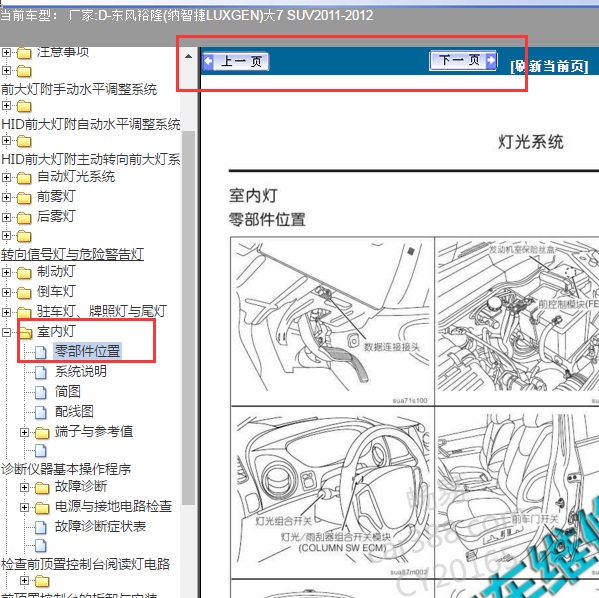Select HID前大灯附自动水平调整系统 in the tree

click(91, 124)
